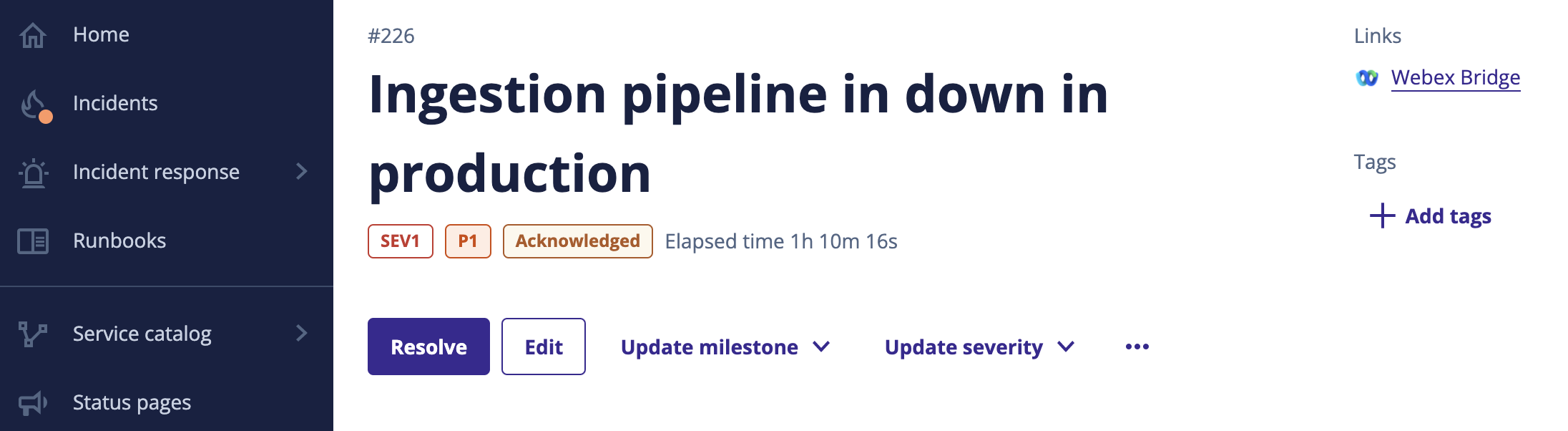Click the Home house icon

coord(33,35)
